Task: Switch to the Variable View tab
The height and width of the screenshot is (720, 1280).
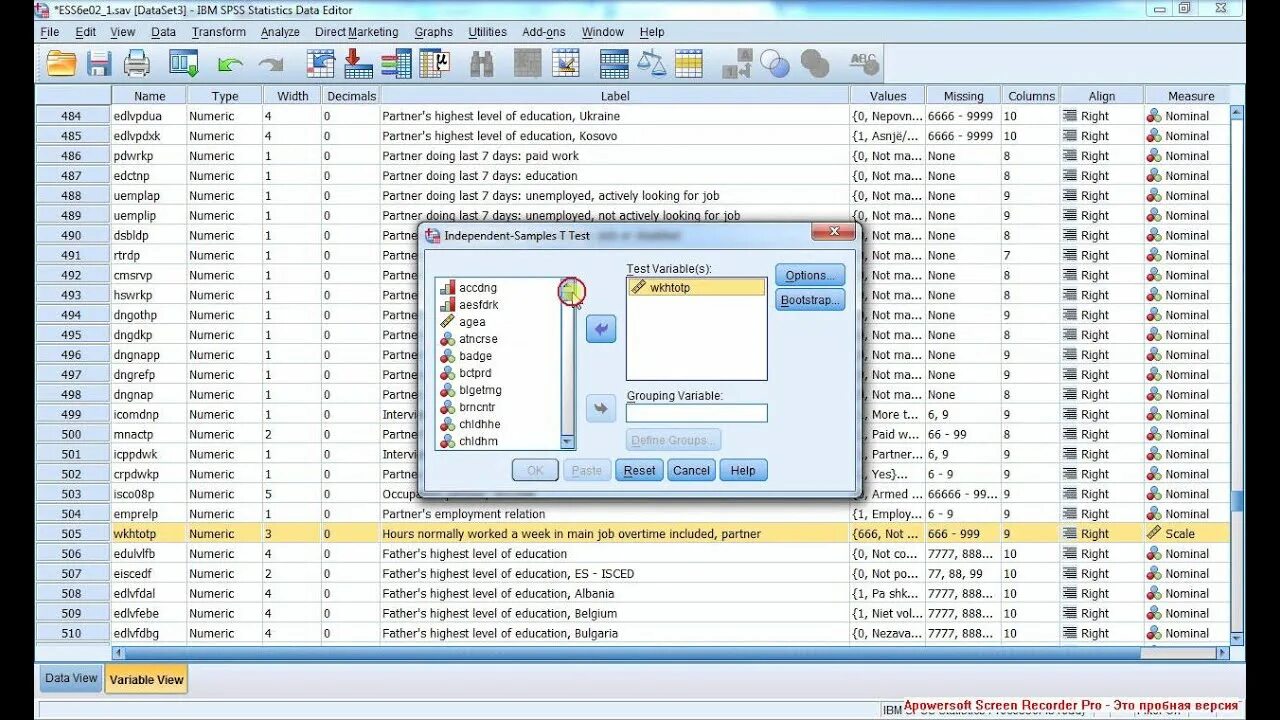Action: click(x=147, y=679)
